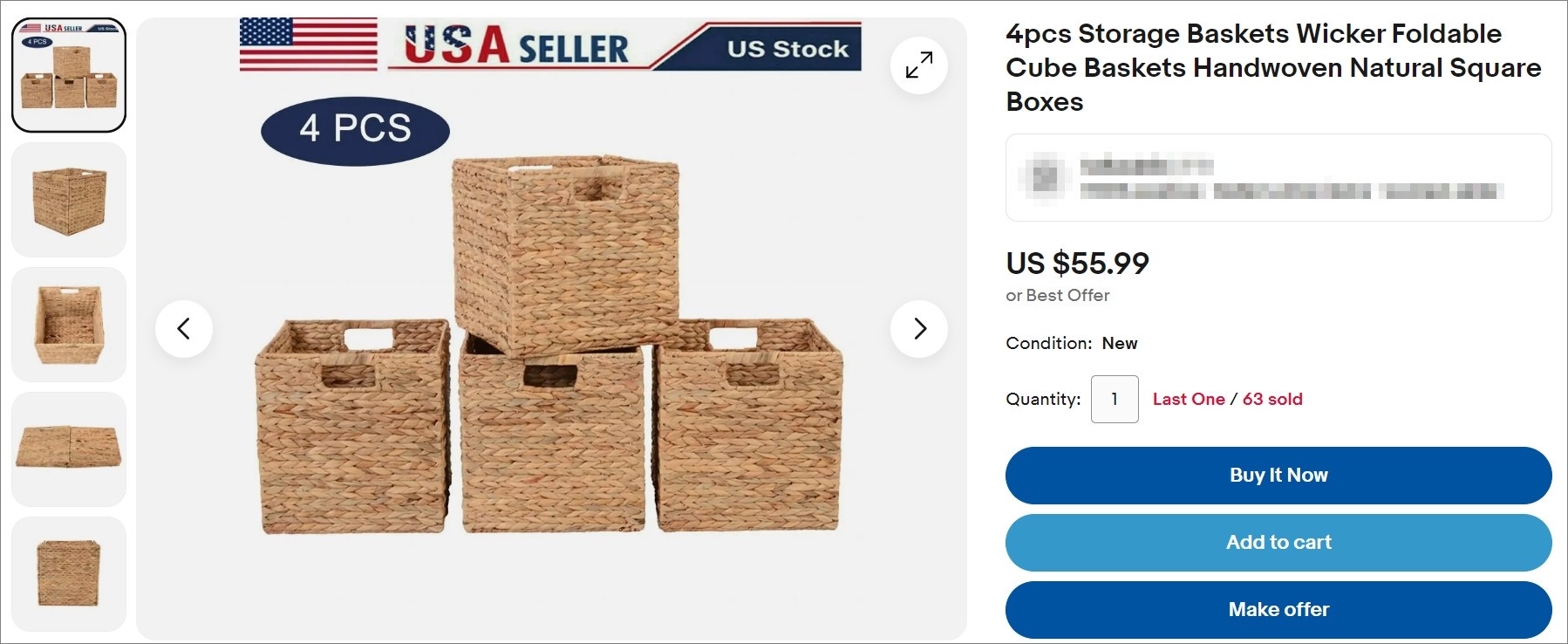
Task: Open the single basket thumbnail view
Action: (68, 200)
